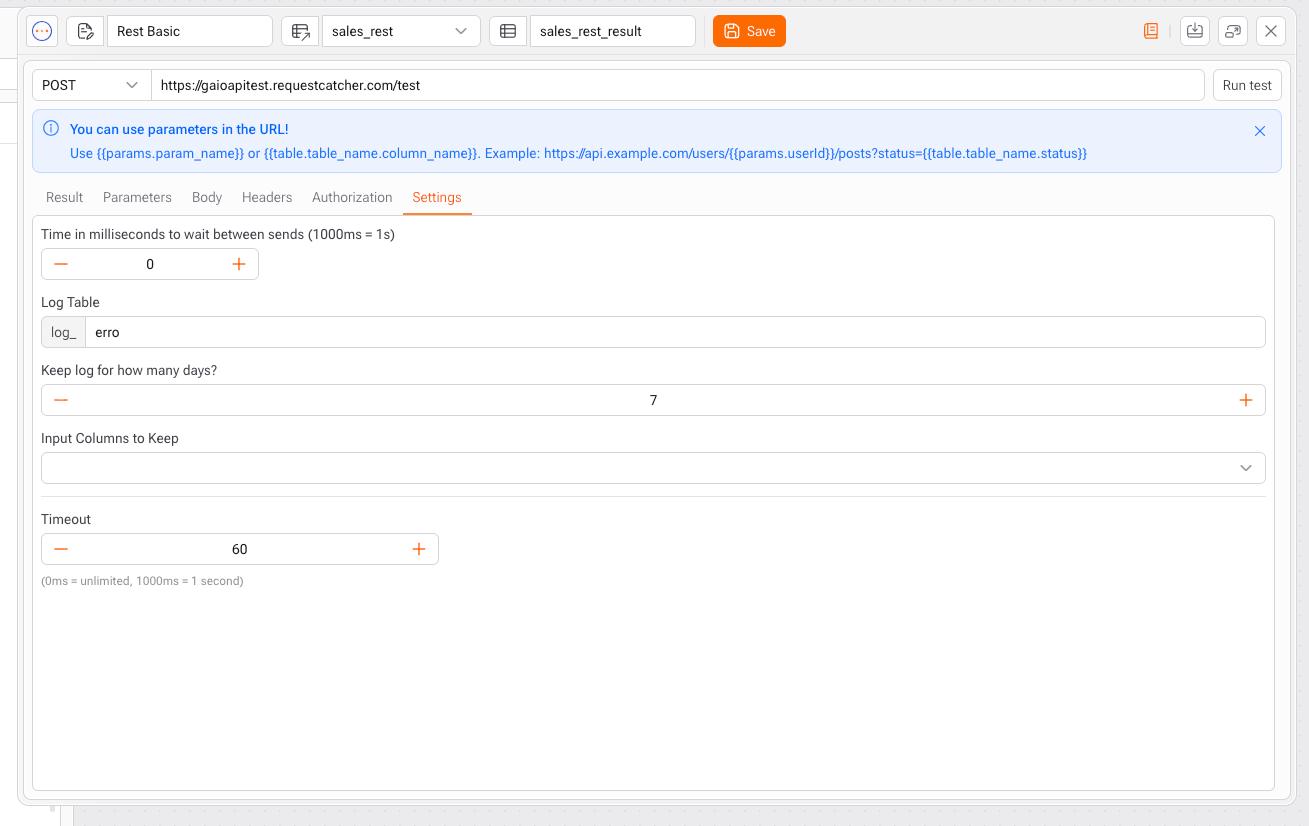Expand the Input Columns to Keep dropdown
1309x826 pixels.
point(653,468)
